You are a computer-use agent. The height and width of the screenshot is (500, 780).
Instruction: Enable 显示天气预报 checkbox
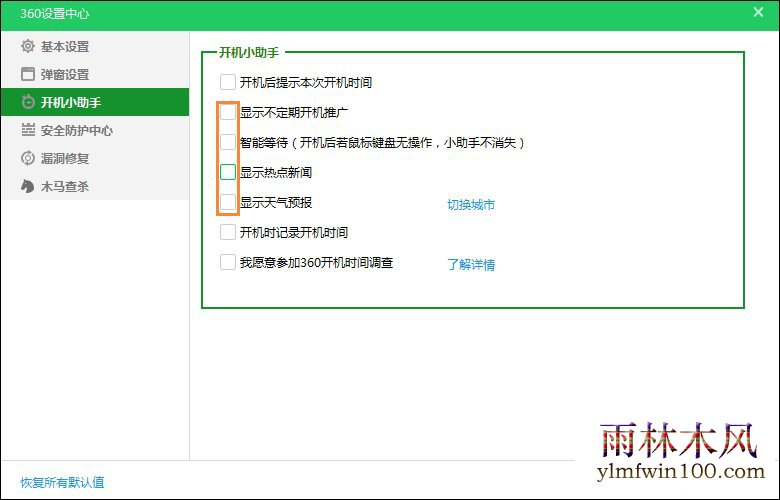click(228, 202)
